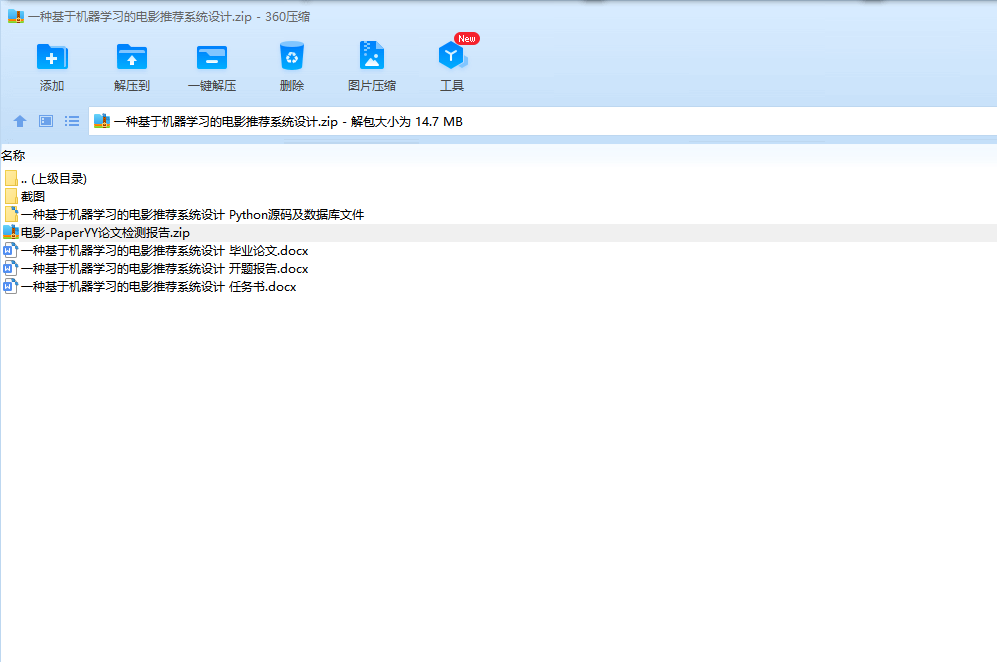This screenshot has width=997, height=662.
Task: Click the 添加 (Add) toolbar icon
Action: tap(52, 57)
